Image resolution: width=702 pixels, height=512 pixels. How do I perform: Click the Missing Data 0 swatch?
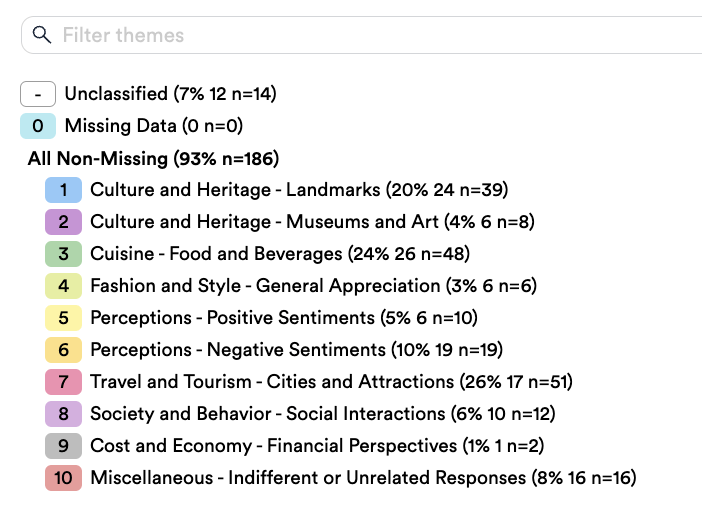tap(38, 126)
